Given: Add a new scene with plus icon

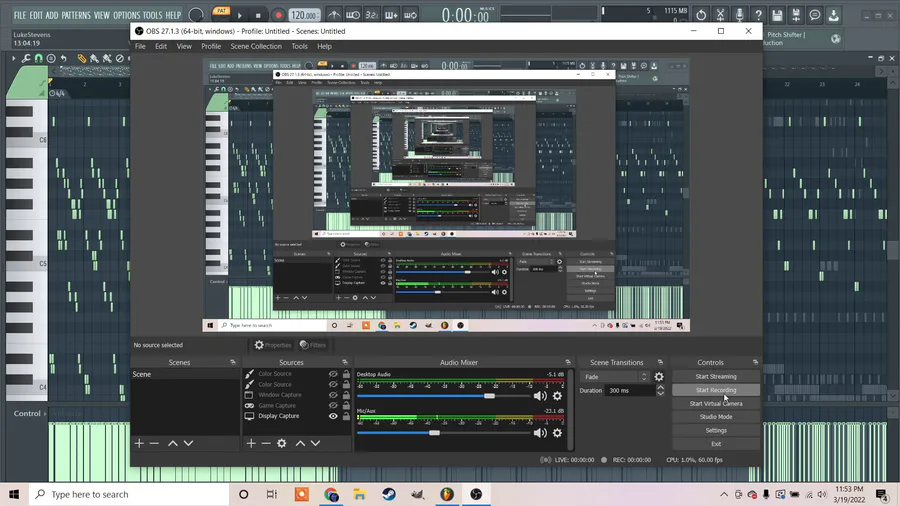Looking at the screenshot, I should pyautogui.click(x=139, y=443).
